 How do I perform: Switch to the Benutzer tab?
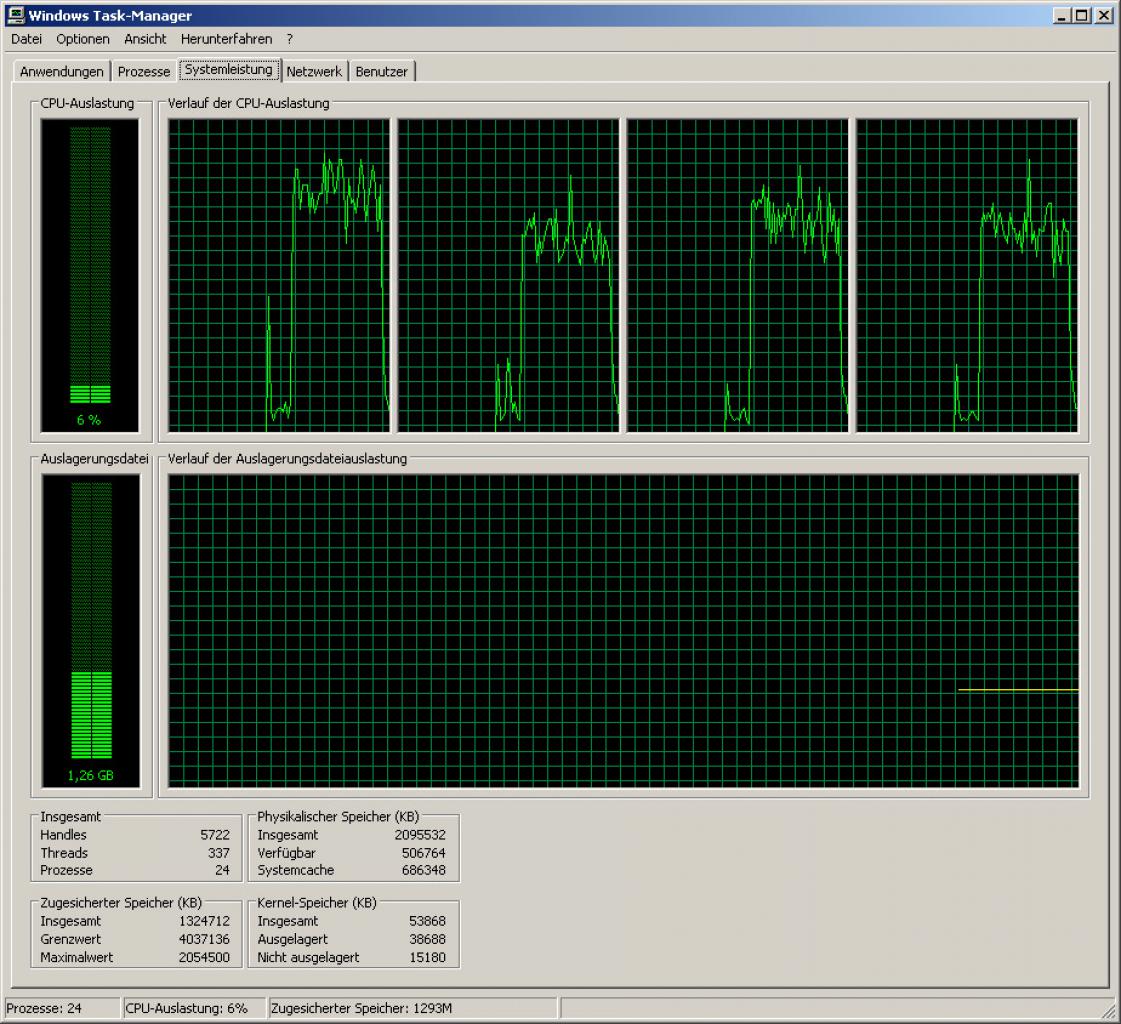tap(381, 72)
